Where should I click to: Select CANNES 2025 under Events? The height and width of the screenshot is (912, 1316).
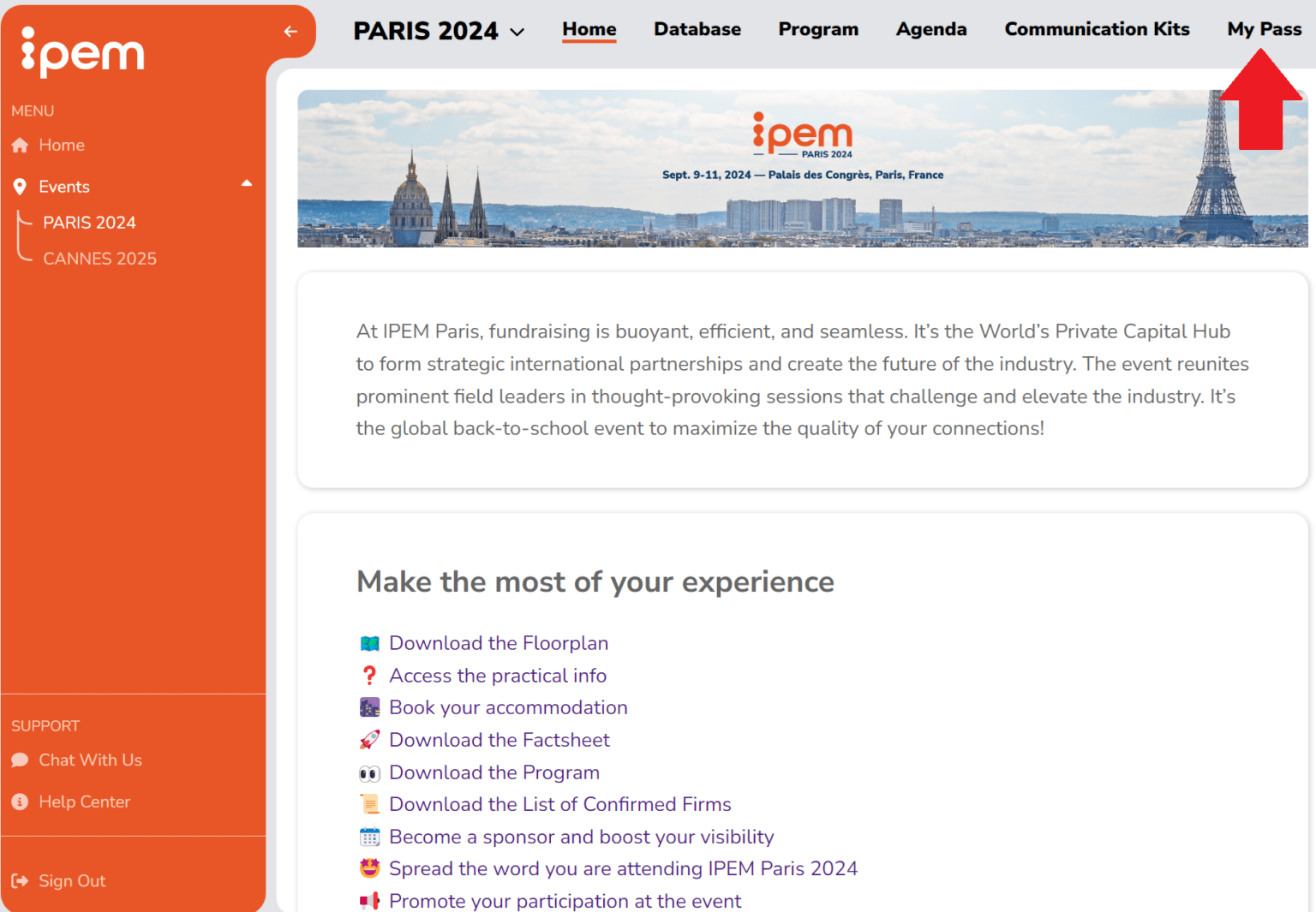(x=99, y=258)
